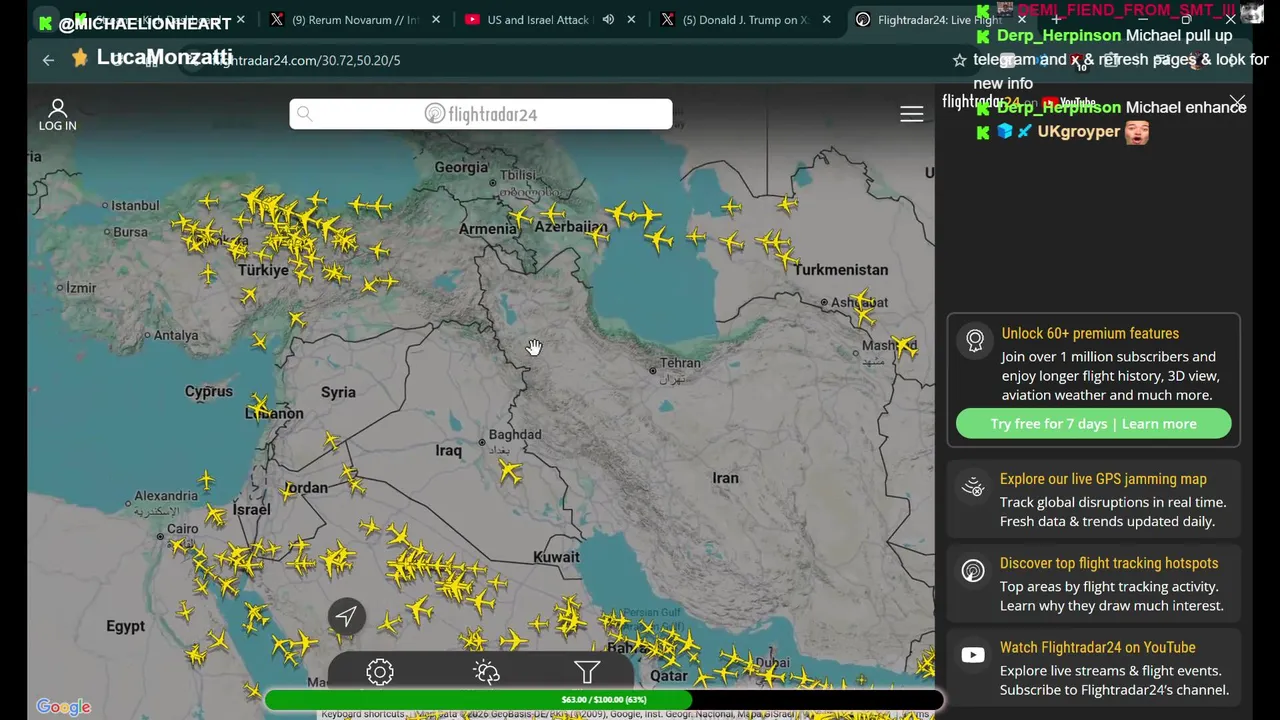Switch to Rerum Novarum X tab
The width and height of the screenshot is (1280, 720).
(354, 20)
